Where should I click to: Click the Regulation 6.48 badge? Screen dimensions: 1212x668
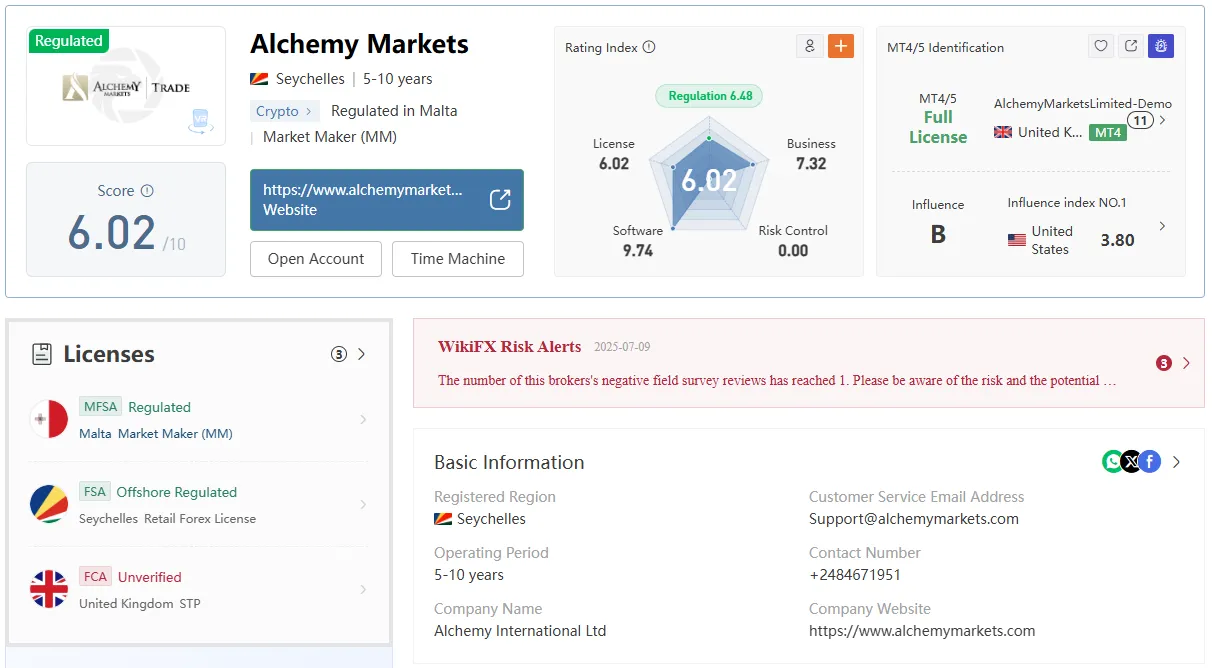[x=709, y=96]
